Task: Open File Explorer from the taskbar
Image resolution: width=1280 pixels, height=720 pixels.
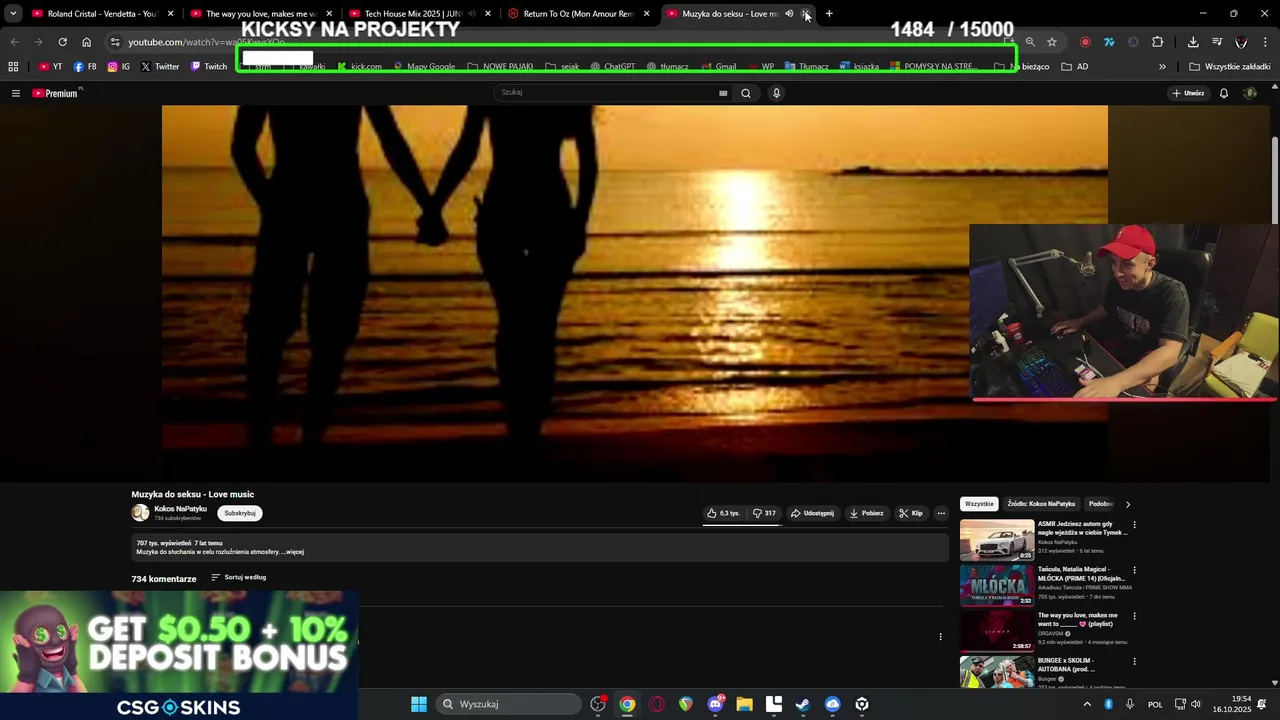Action: 744,704
